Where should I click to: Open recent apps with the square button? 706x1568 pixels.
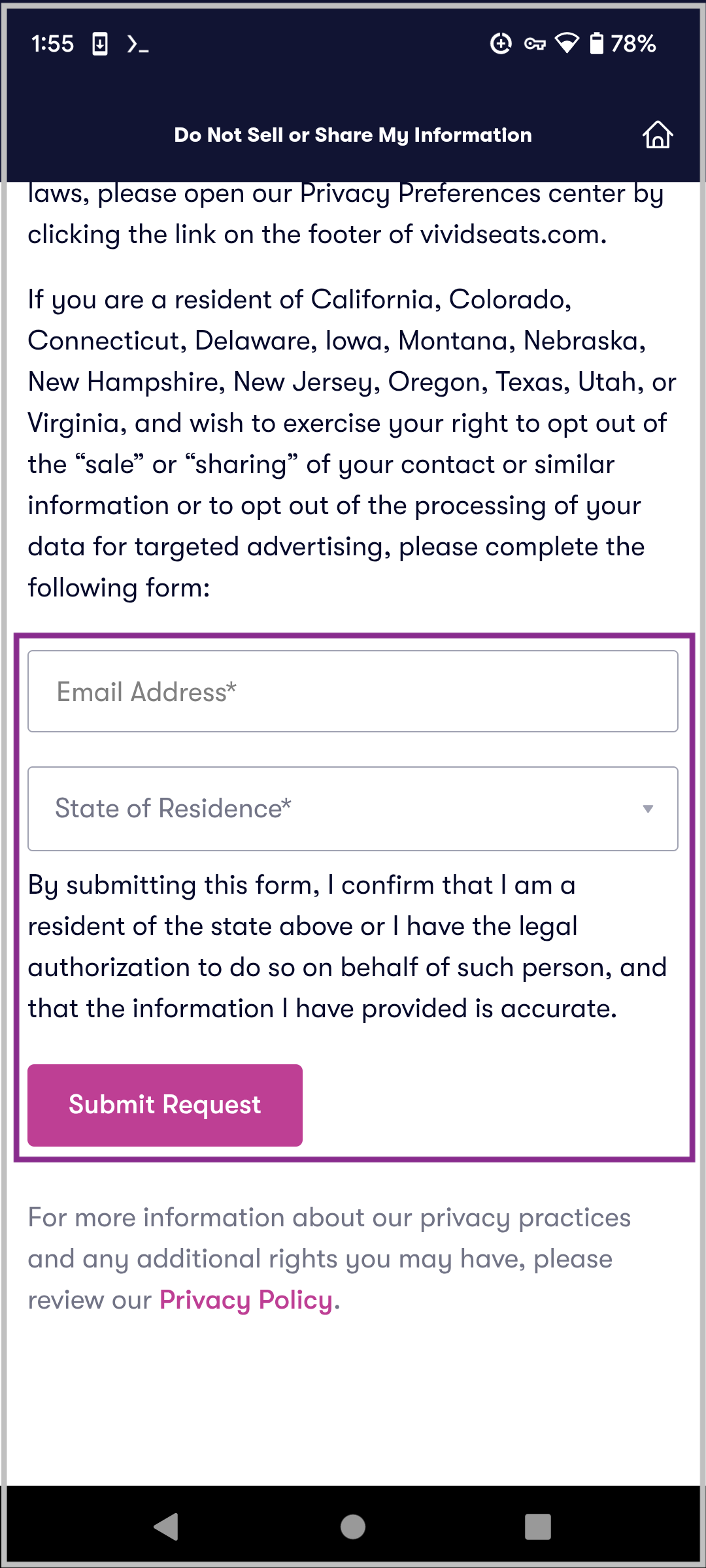[x=537, y=1527]
